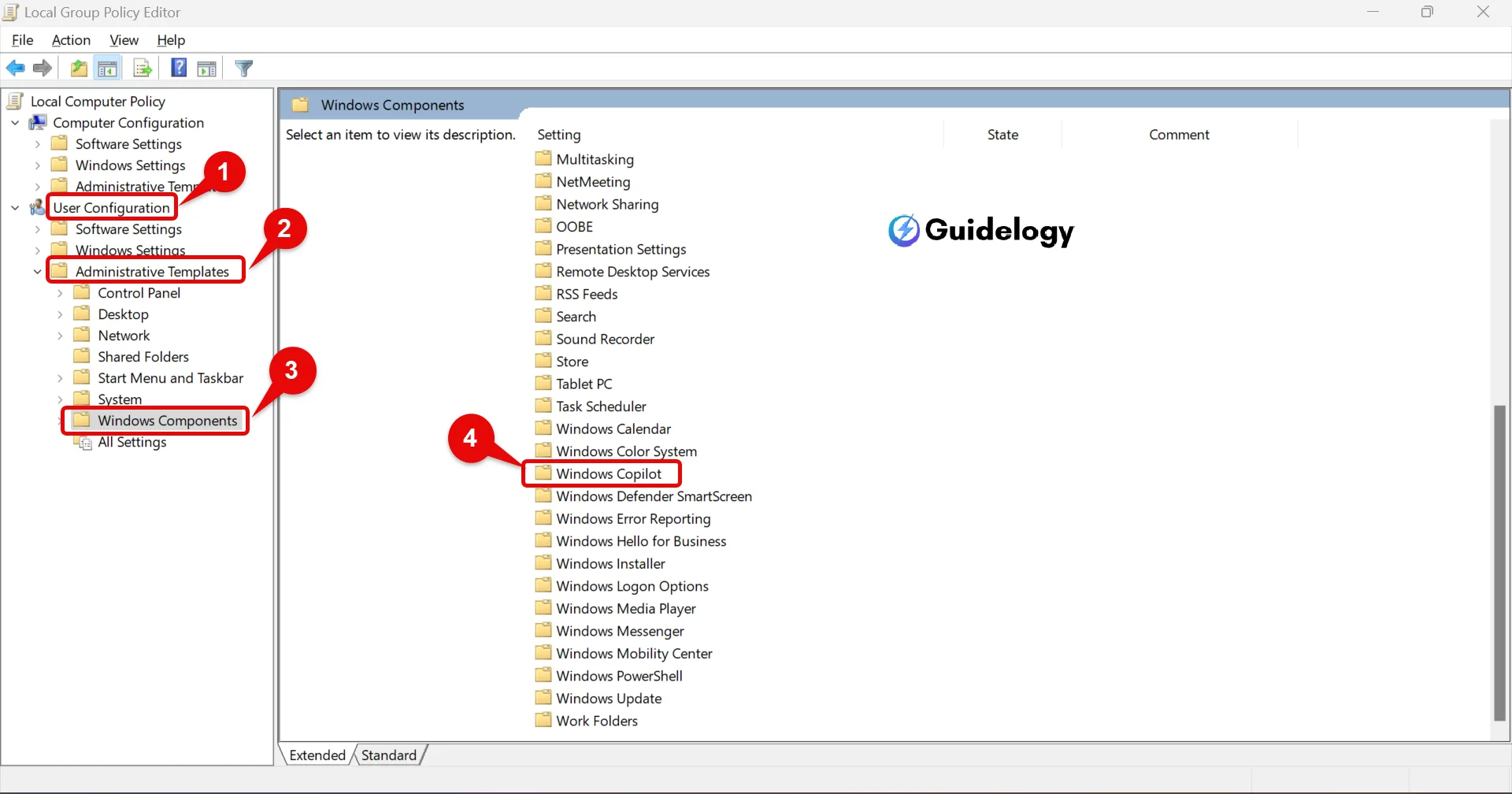Select the Remote Desktop Services folder
The width and height of the screenshot is (1512, 794).
pos(632,272)
